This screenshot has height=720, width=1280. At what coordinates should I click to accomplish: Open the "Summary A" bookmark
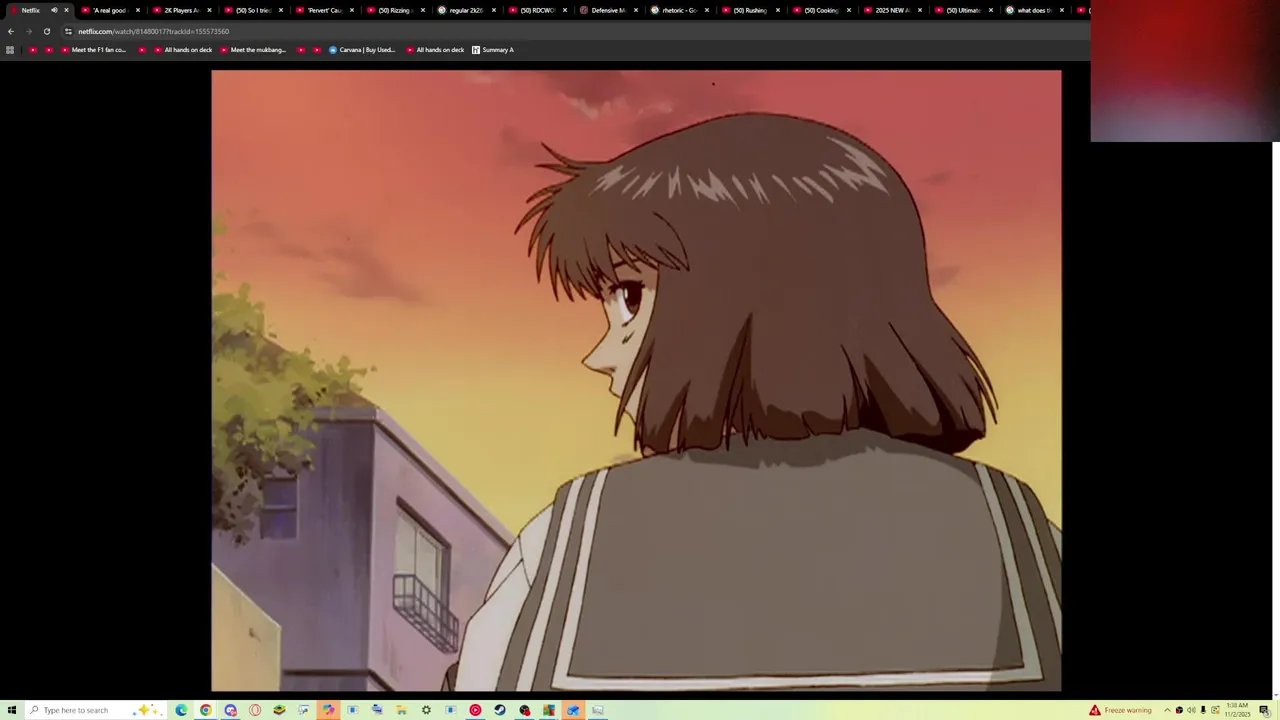(x=493, y=50)
